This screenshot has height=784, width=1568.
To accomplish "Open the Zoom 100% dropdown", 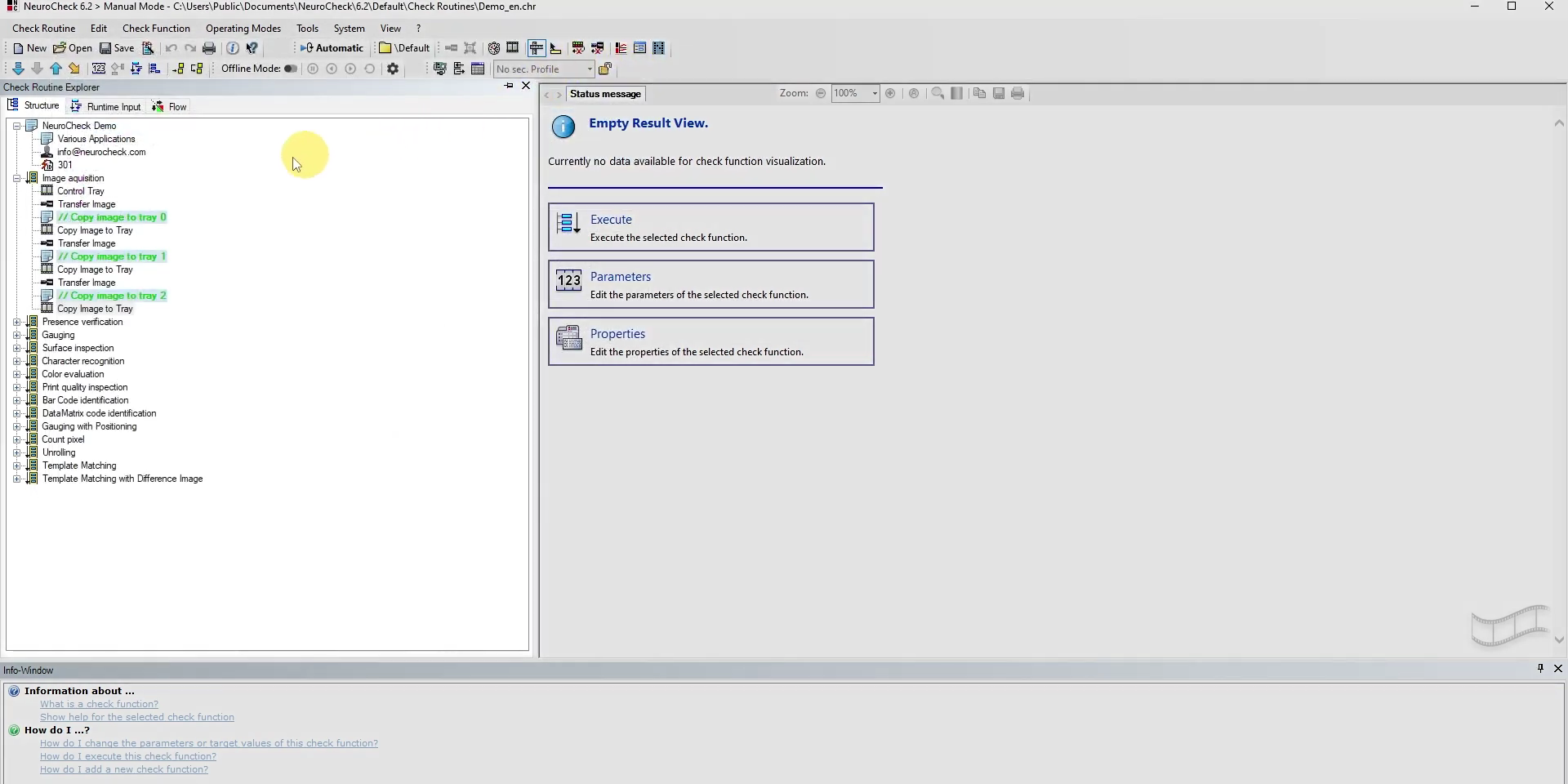I will click(875, 94).
